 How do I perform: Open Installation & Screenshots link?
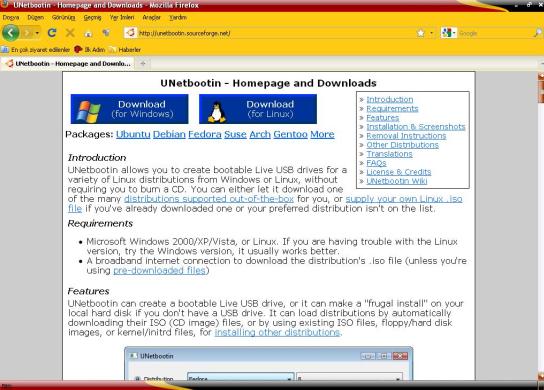pos(416,127)
